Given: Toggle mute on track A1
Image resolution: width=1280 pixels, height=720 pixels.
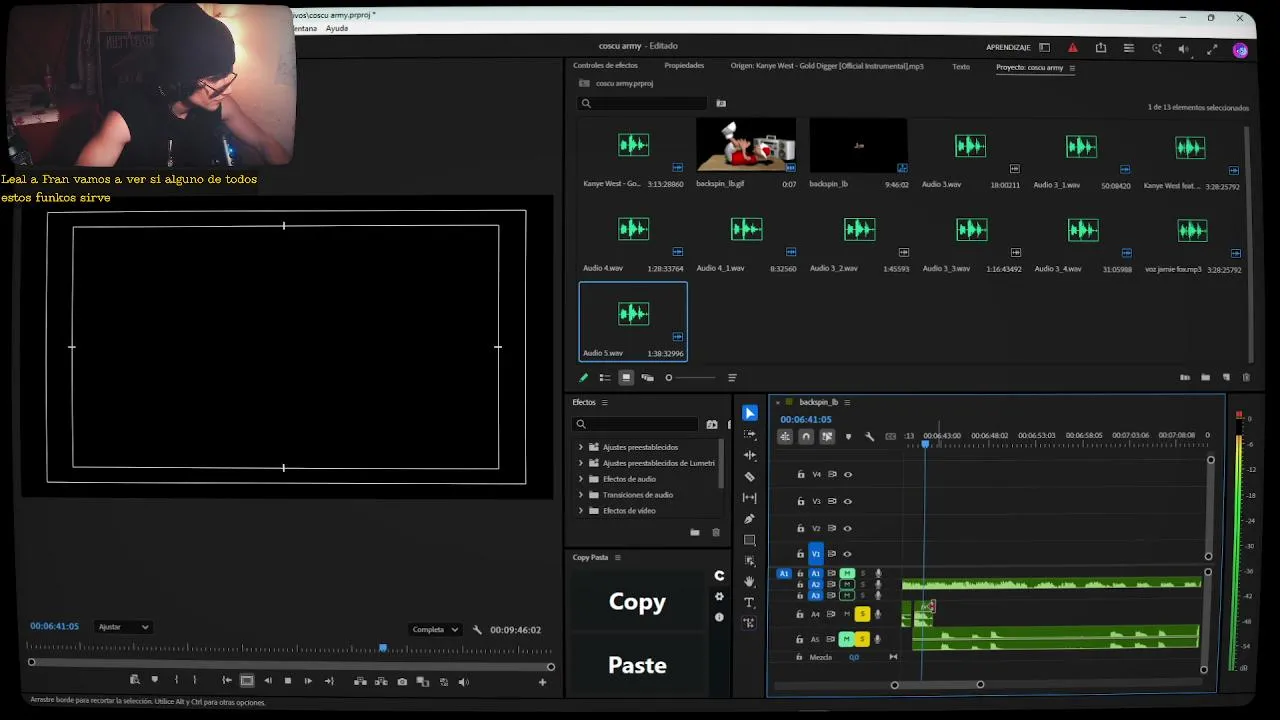Looking at the screenshot, I should 847,573.
